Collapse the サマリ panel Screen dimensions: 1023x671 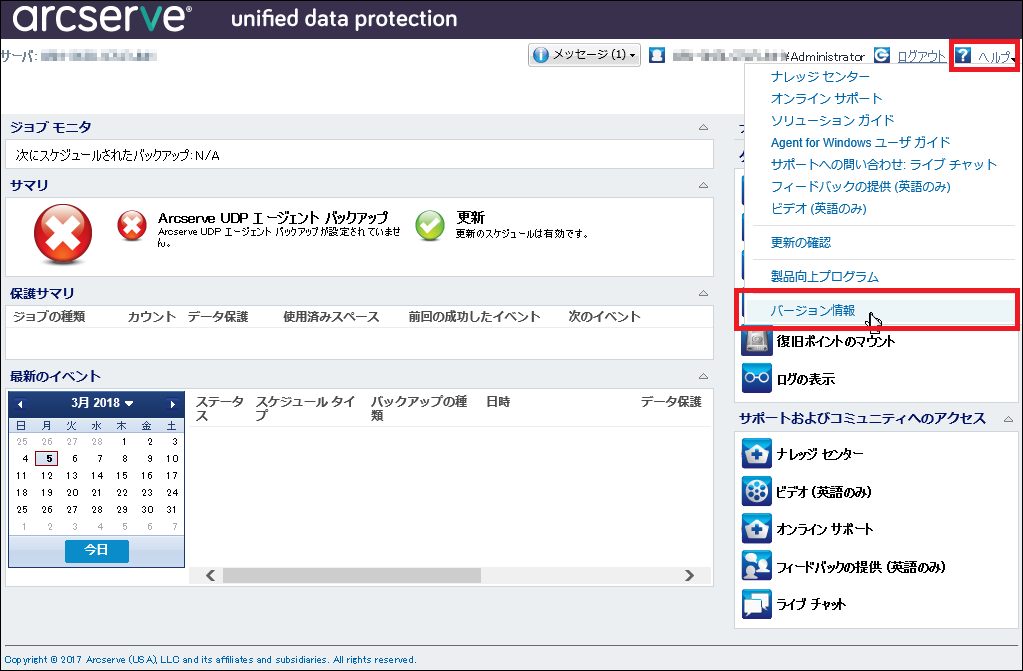pos(703,185)
